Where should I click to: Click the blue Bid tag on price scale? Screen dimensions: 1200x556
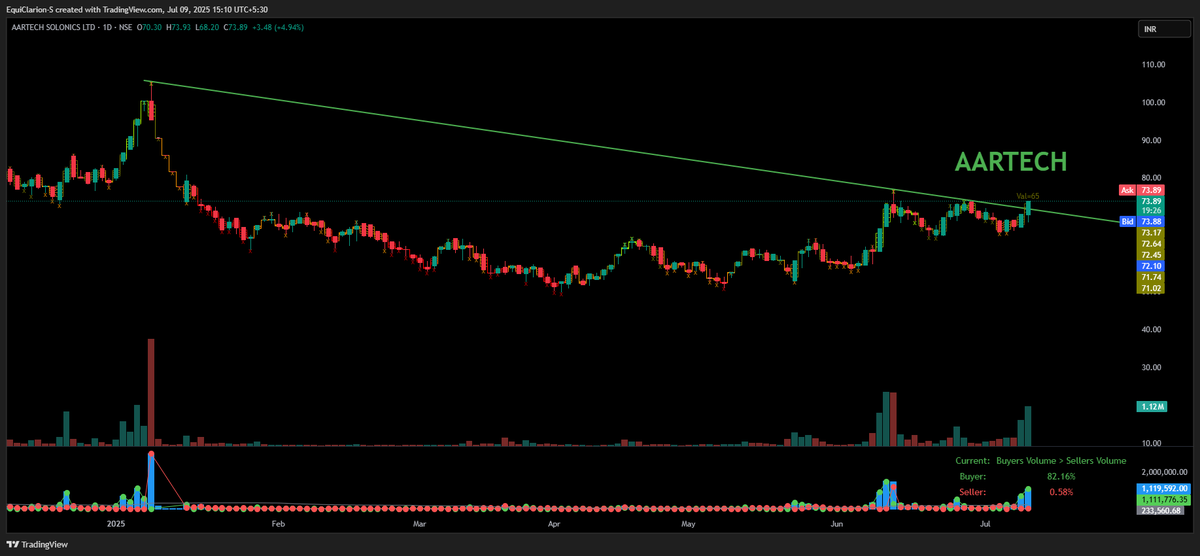point(1127,221)
